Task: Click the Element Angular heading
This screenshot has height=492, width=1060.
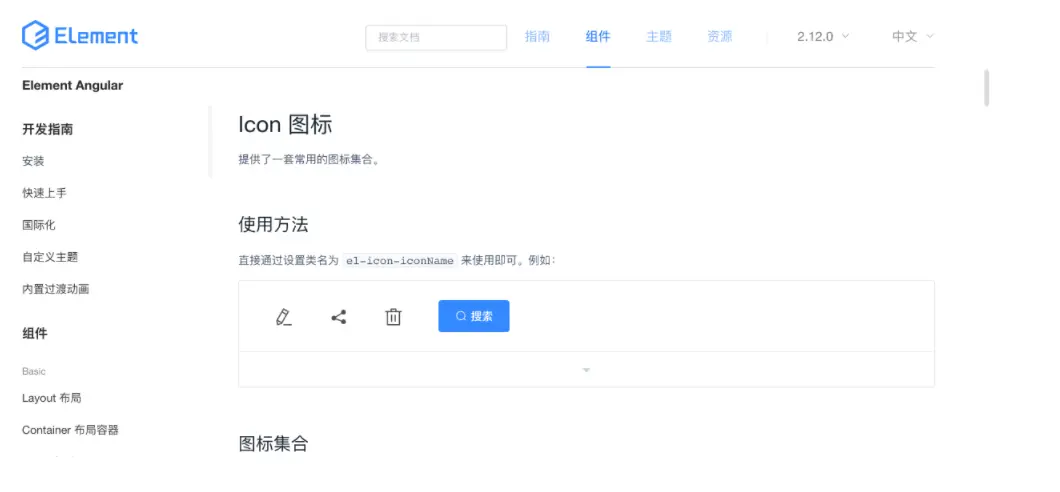Action: [72, 85]
